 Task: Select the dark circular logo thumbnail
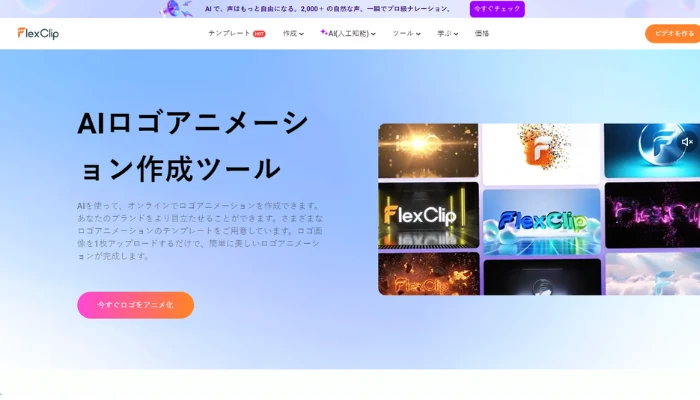click(542, 277)
